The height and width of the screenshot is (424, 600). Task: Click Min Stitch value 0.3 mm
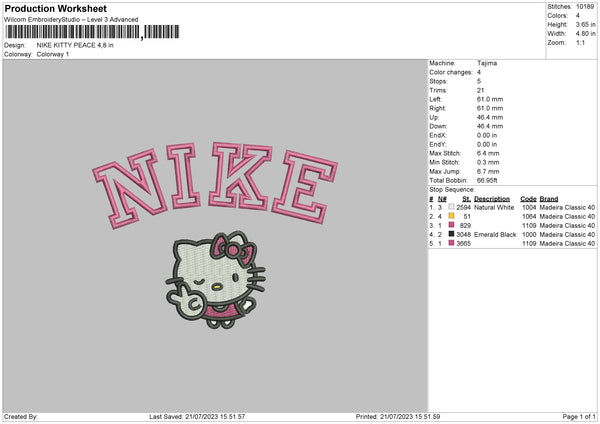[488, 163]
